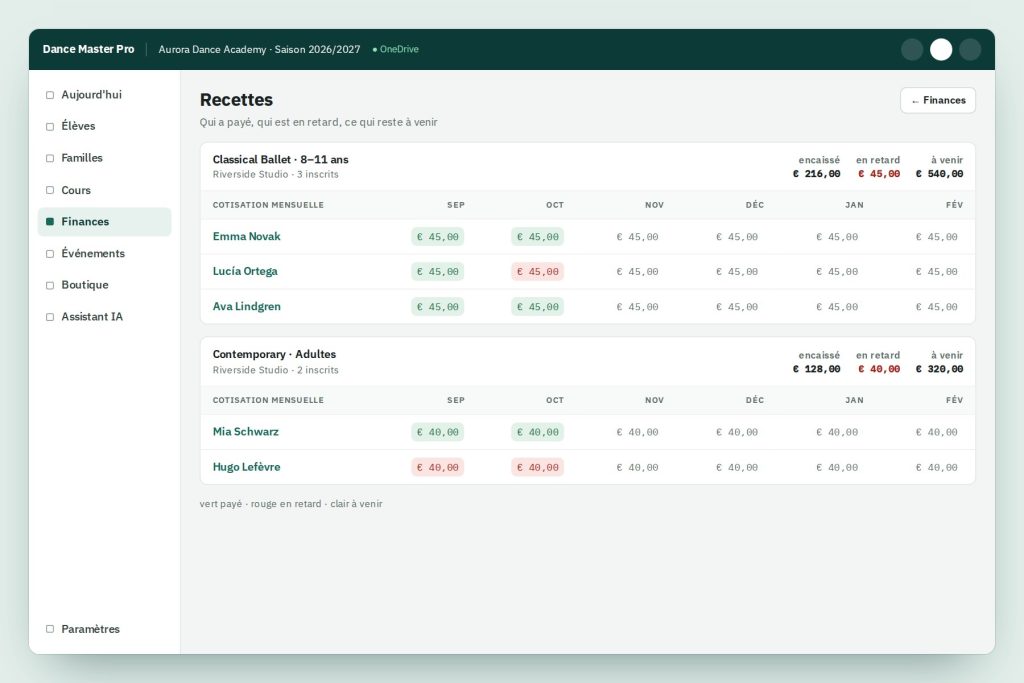Open Lucía Ortega's student link
The image size is (1024, 683).
pos(245,271)
